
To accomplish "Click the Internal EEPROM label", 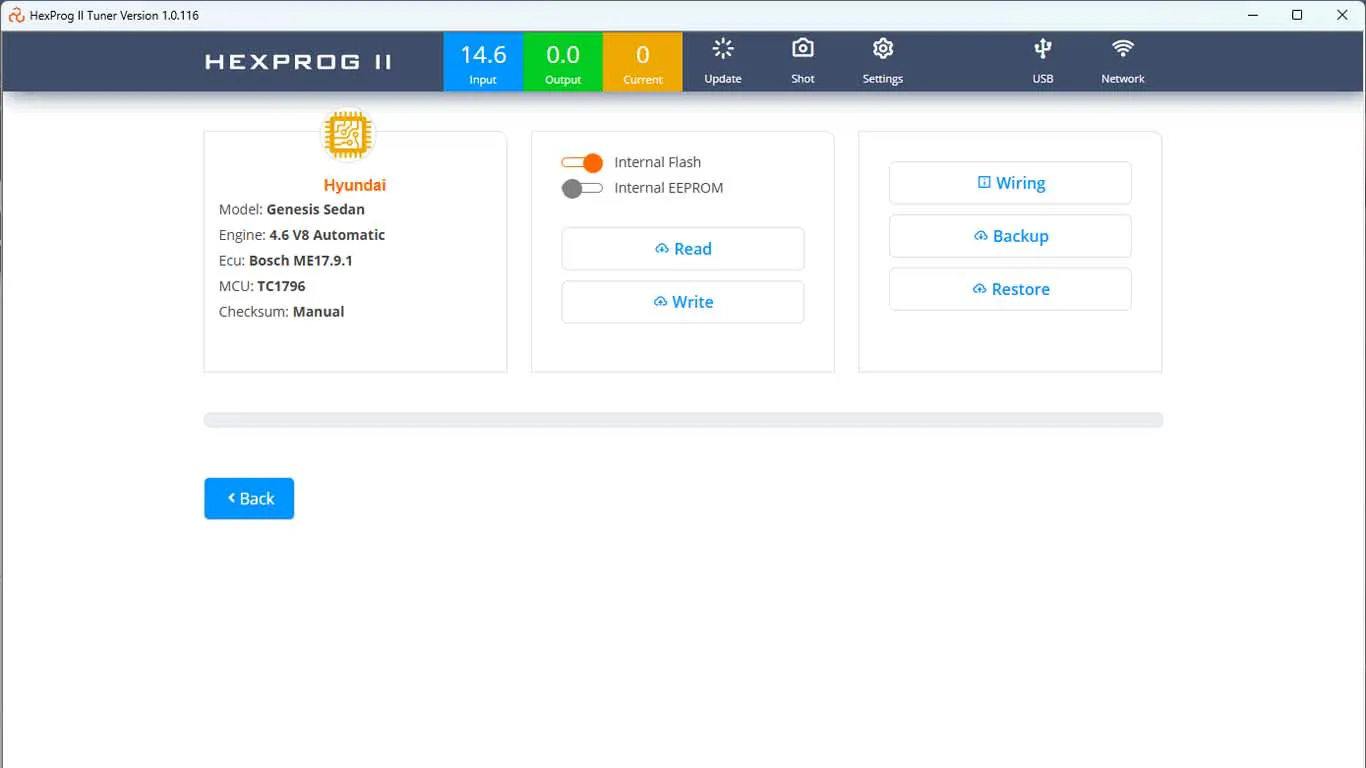I will pos(669,188).
